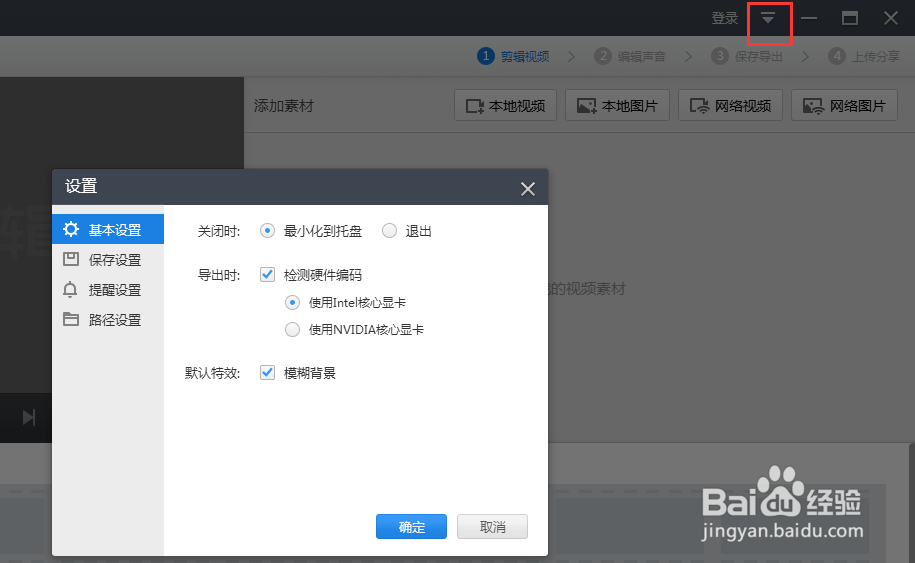
Task: Click 网络视频 button in main window
Action: pyautogui.click(x=731, y=106)
